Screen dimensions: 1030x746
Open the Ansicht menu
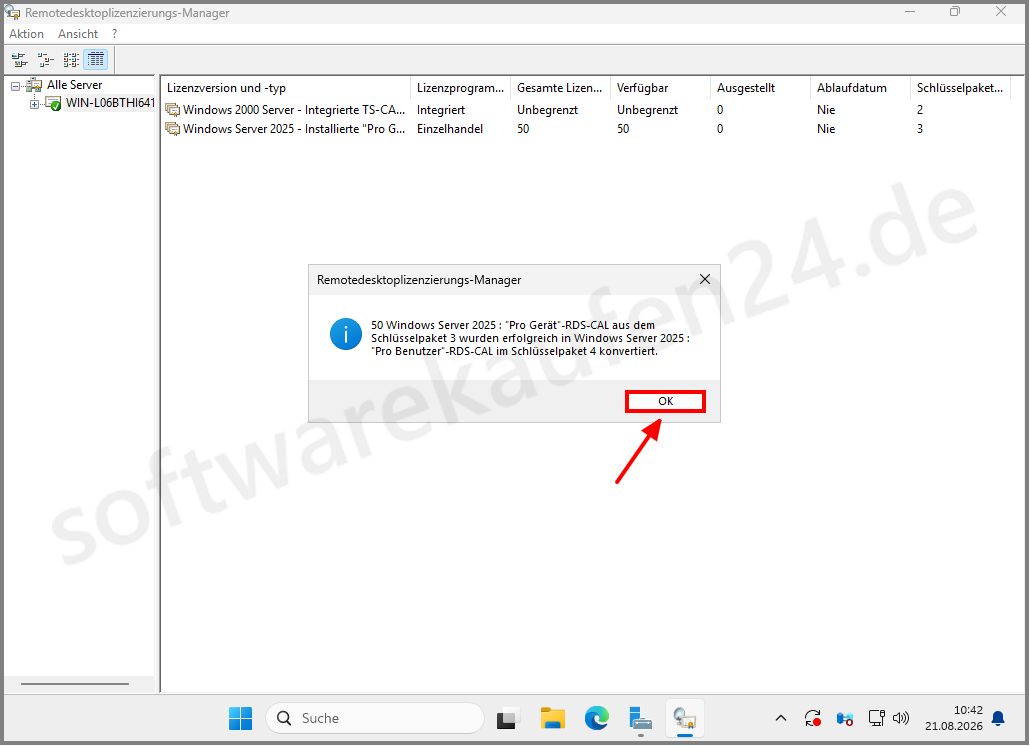[x=78, y=33]
